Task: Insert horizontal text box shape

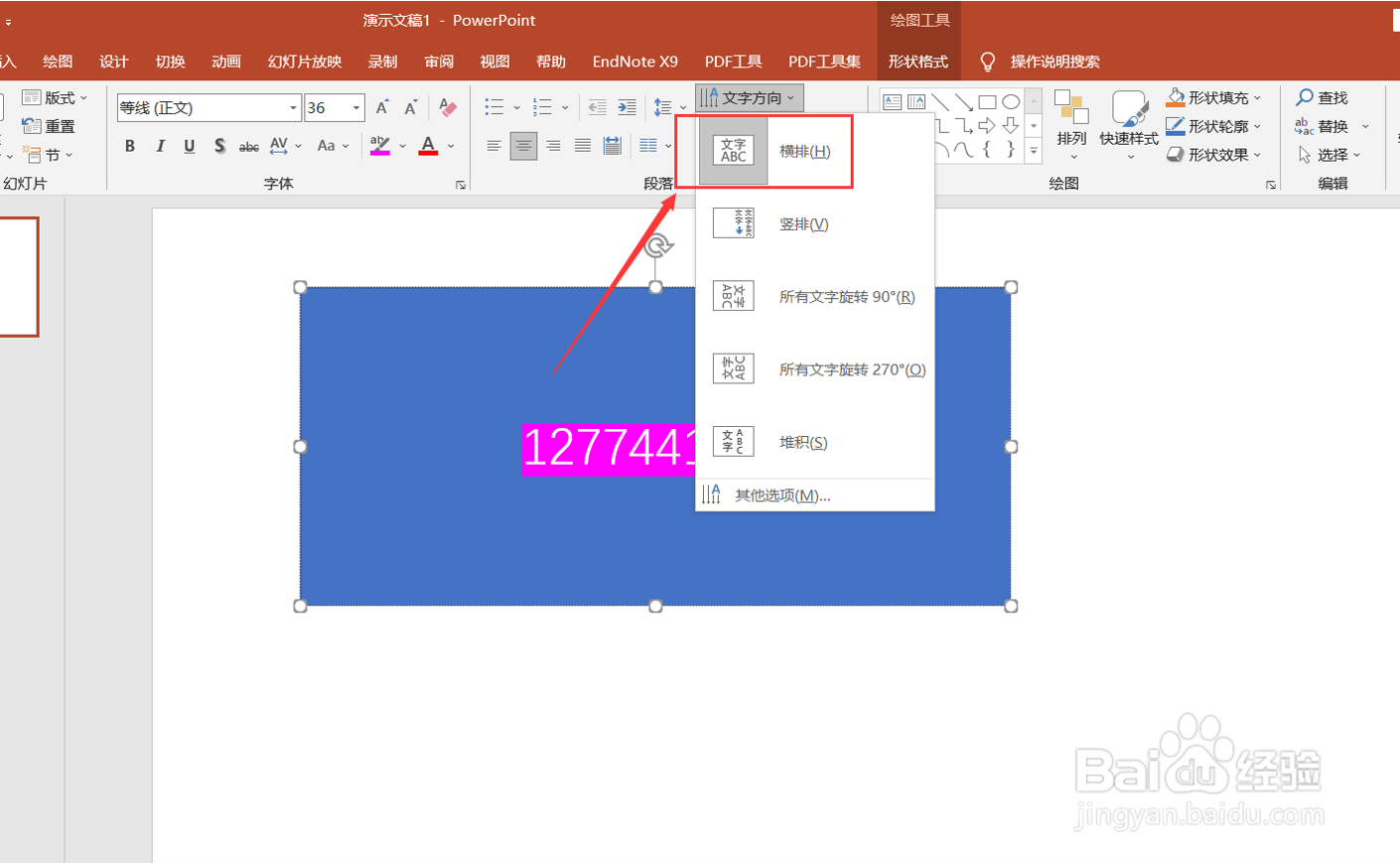Action: point(892,101)
